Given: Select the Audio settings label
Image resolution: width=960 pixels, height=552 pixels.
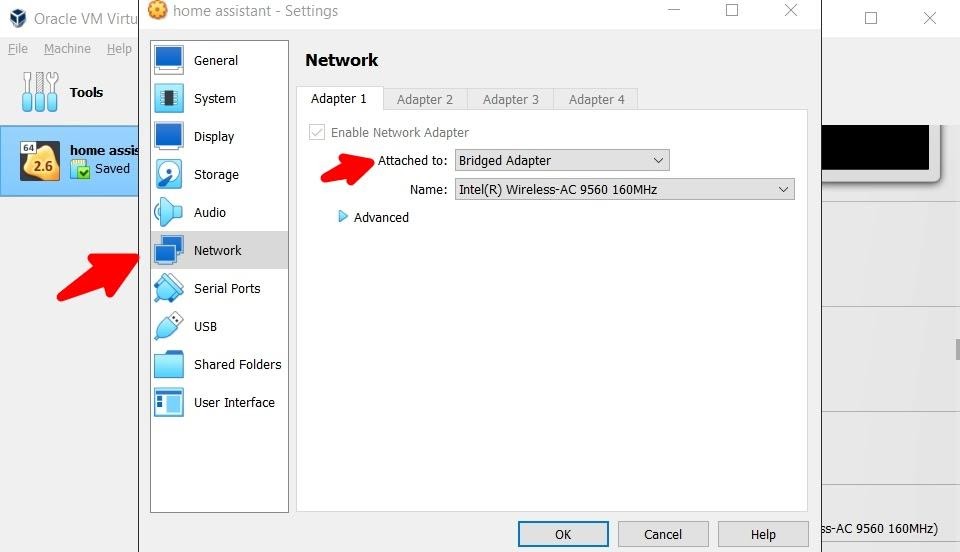Looking at the screenshot, I should (x=210, y=212).
